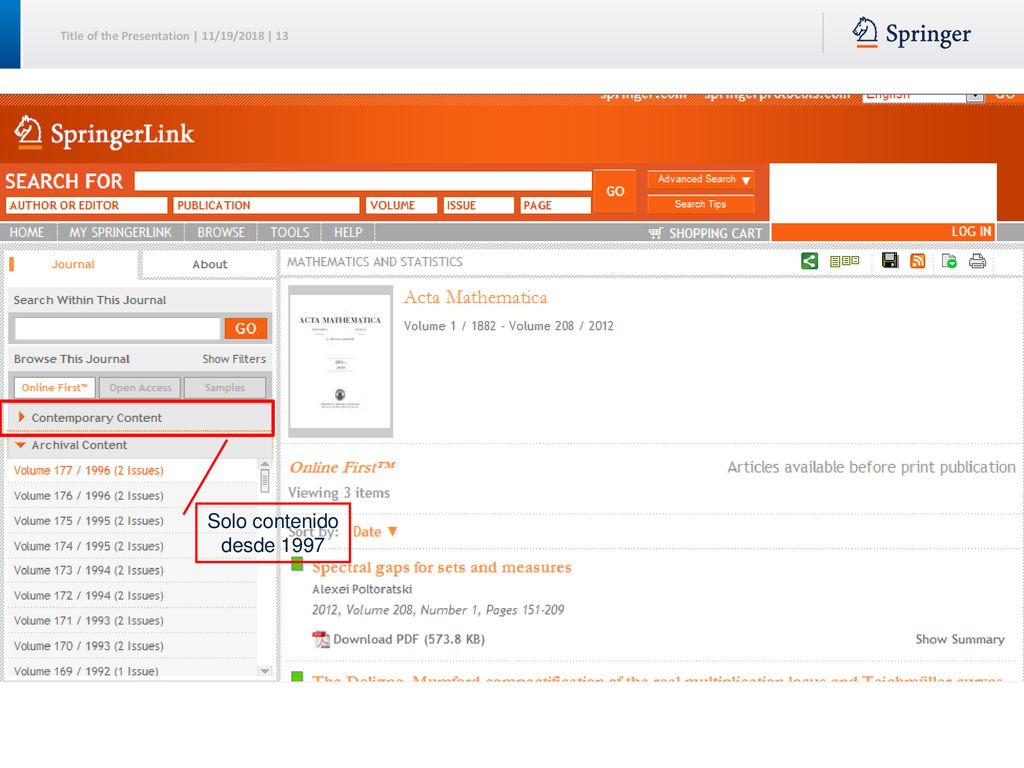Click the MATHEMATICS AND STATISTICS category

pos(375,262)
